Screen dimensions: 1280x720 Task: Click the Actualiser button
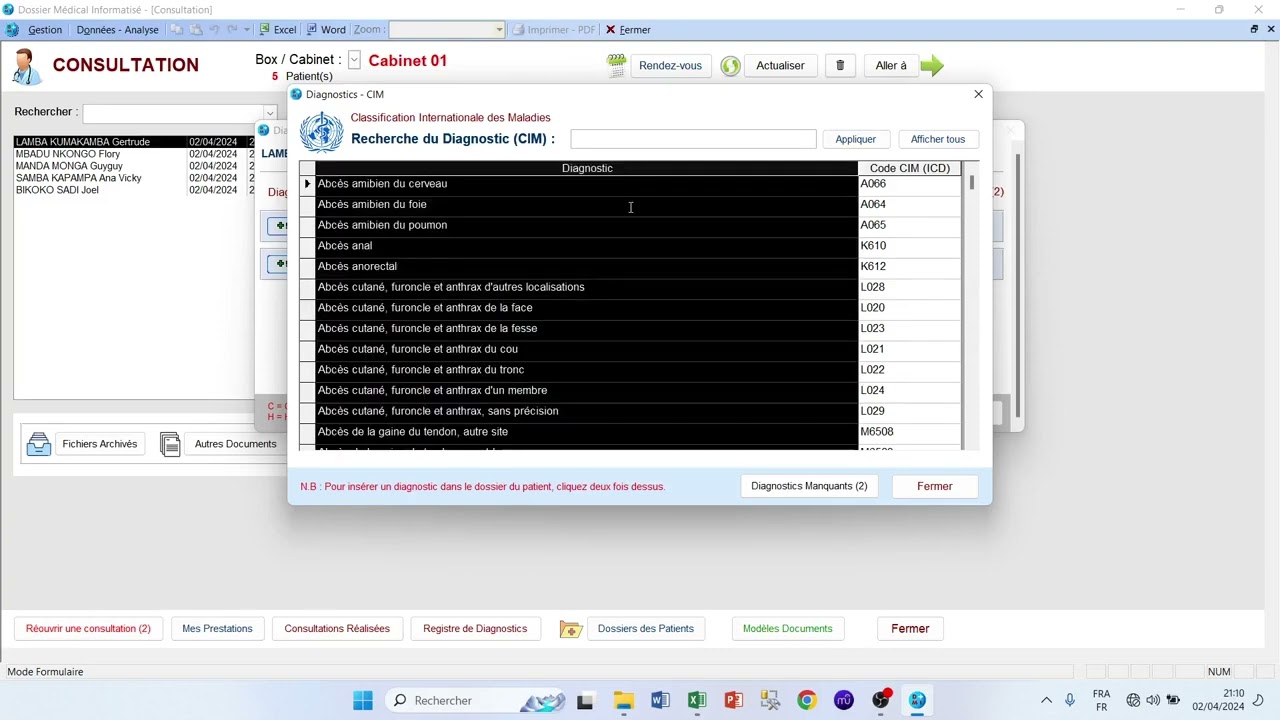[x=780, y=66]
